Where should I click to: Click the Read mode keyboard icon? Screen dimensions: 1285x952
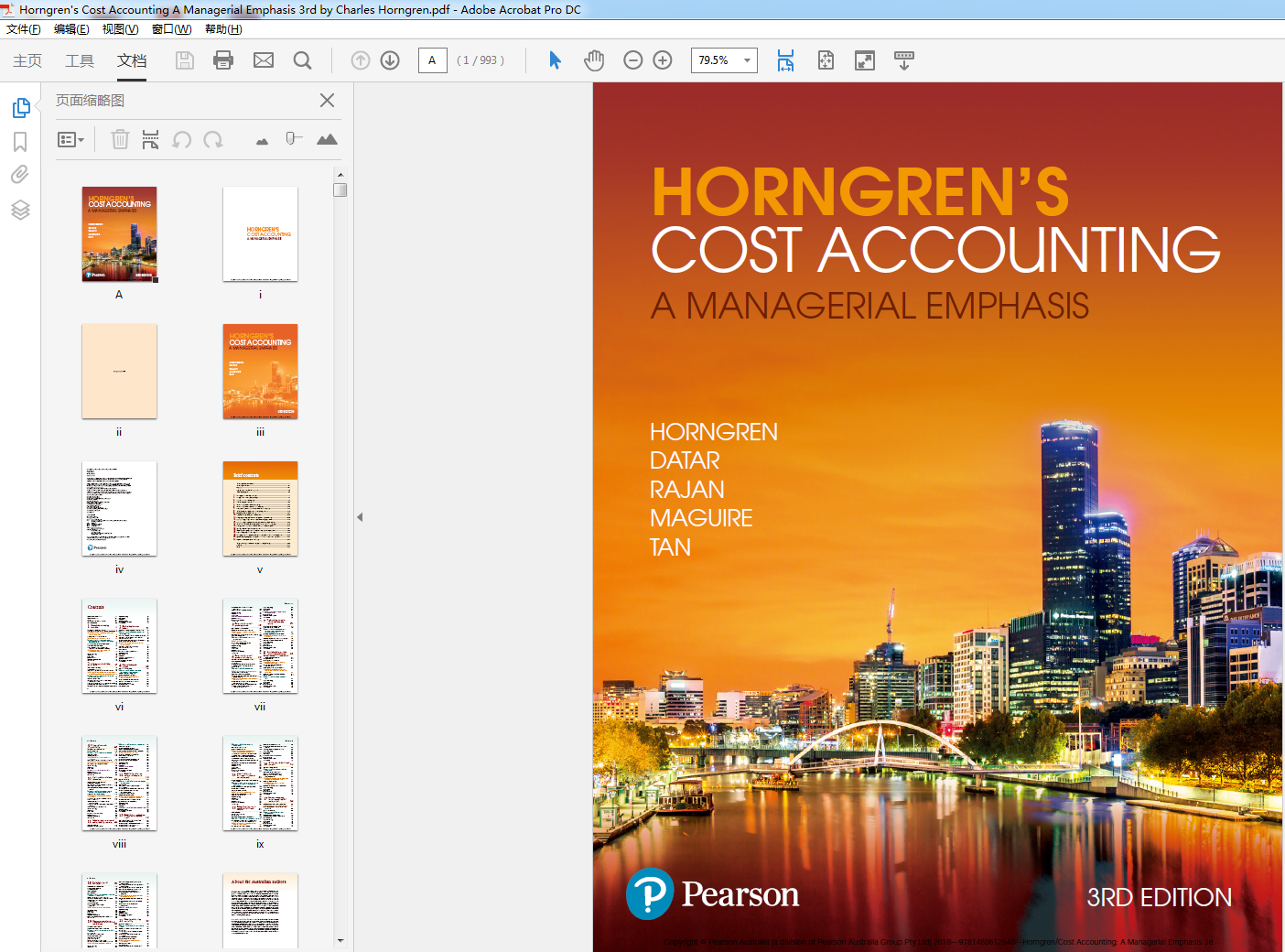[904, 60]
